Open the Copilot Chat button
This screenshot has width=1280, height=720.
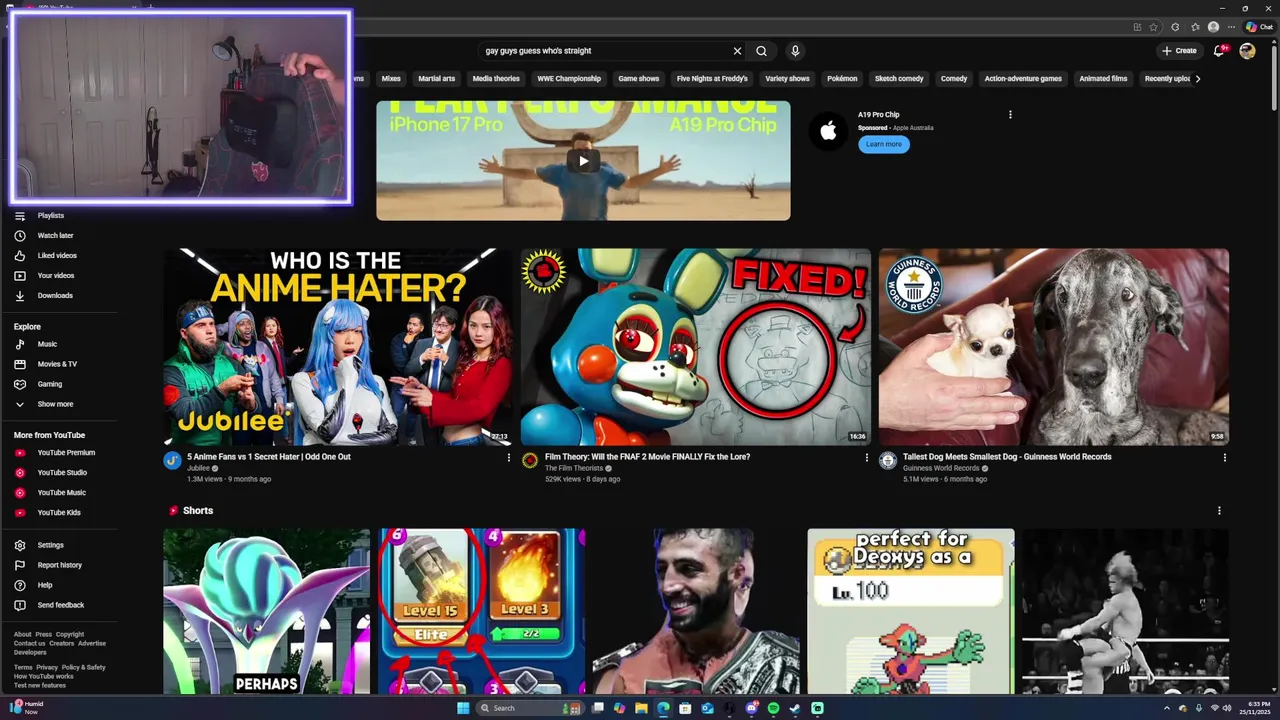point(1259,27)
